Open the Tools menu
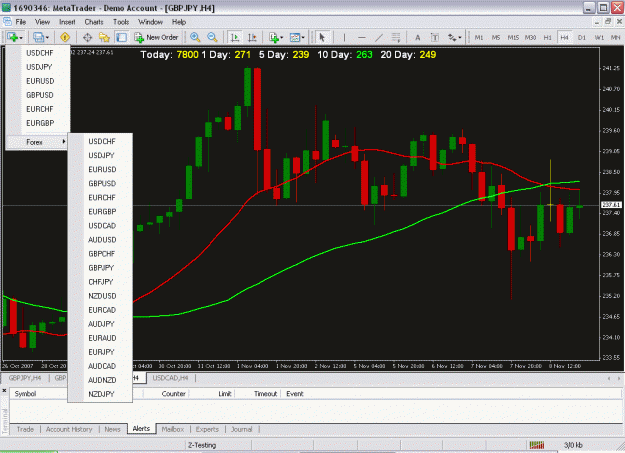 tap(121, 22)
